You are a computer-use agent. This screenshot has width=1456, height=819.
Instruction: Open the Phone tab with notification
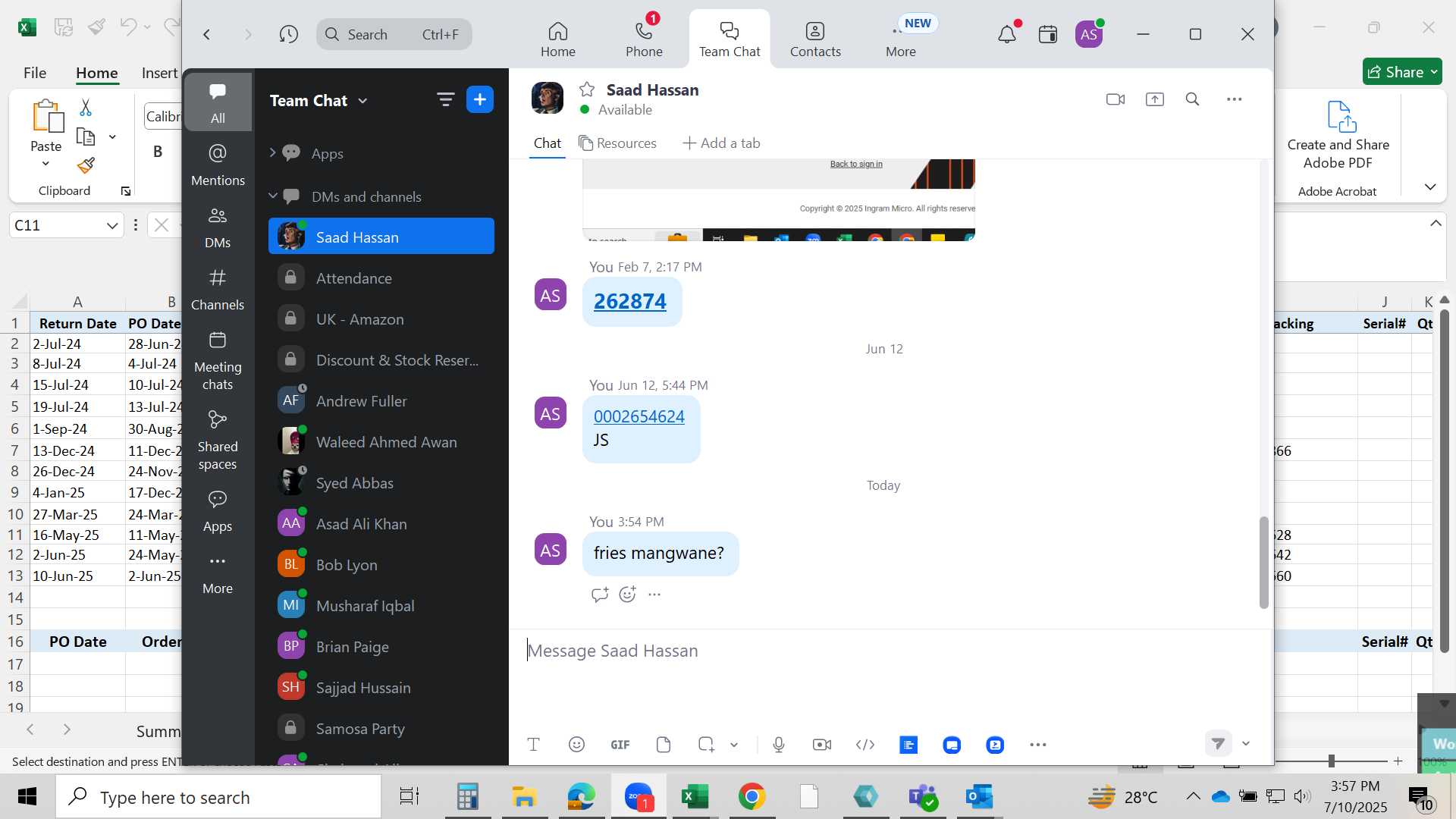point(644,38)
